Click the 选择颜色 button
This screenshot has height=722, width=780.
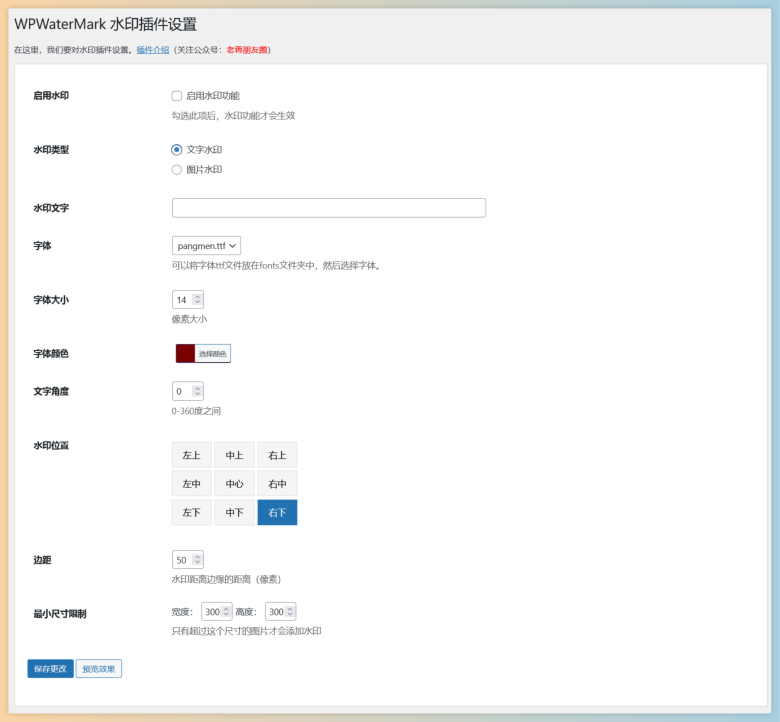212,353
